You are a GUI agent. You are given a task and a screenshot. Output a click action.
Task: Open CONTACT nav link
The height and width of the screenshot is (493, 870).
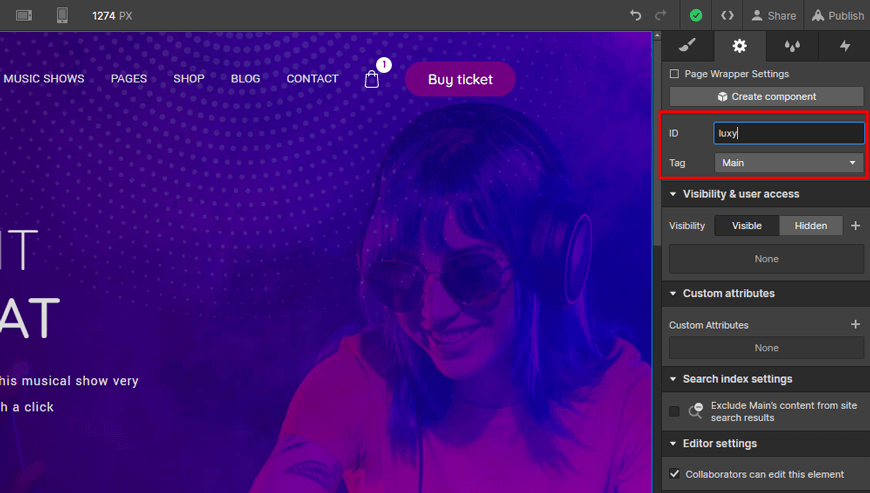pyautogui.click(x=312, y=79)
